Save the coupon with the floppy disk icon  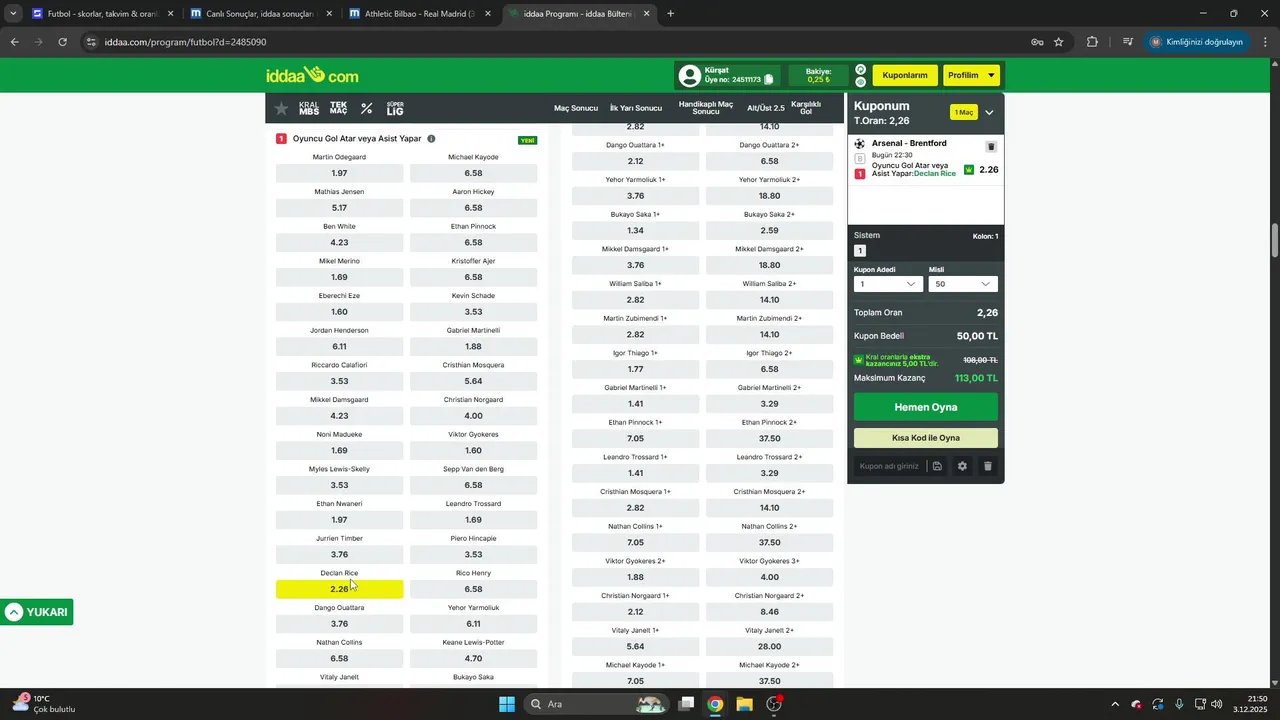click(937, 466)
